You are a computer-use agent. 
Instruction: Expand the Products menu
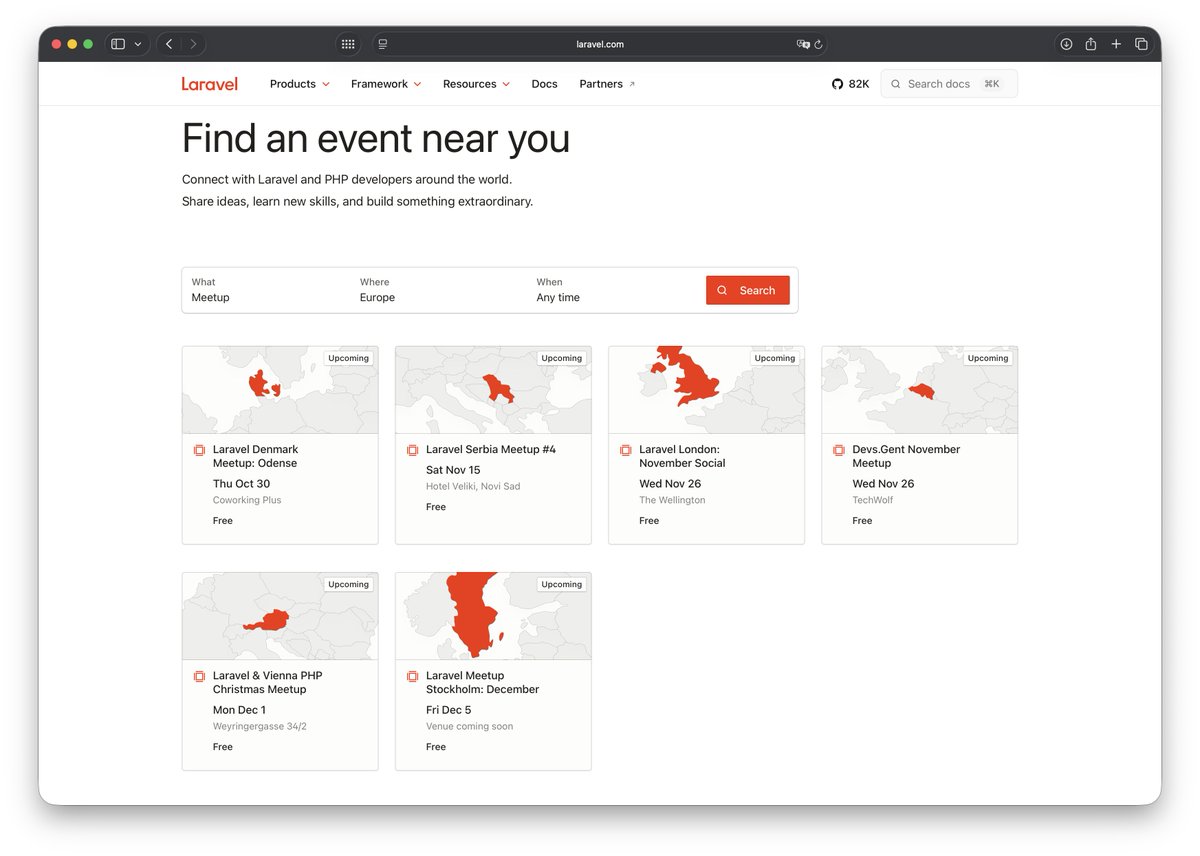300,84
